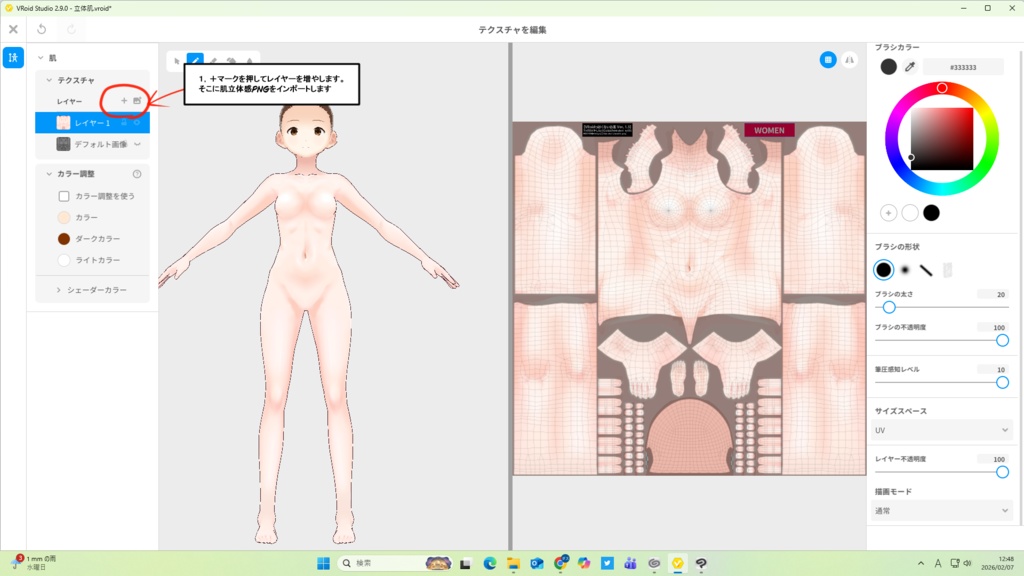Click the help icon beside カラー調整
This screenshot has height=576, width=1024.
135,173
